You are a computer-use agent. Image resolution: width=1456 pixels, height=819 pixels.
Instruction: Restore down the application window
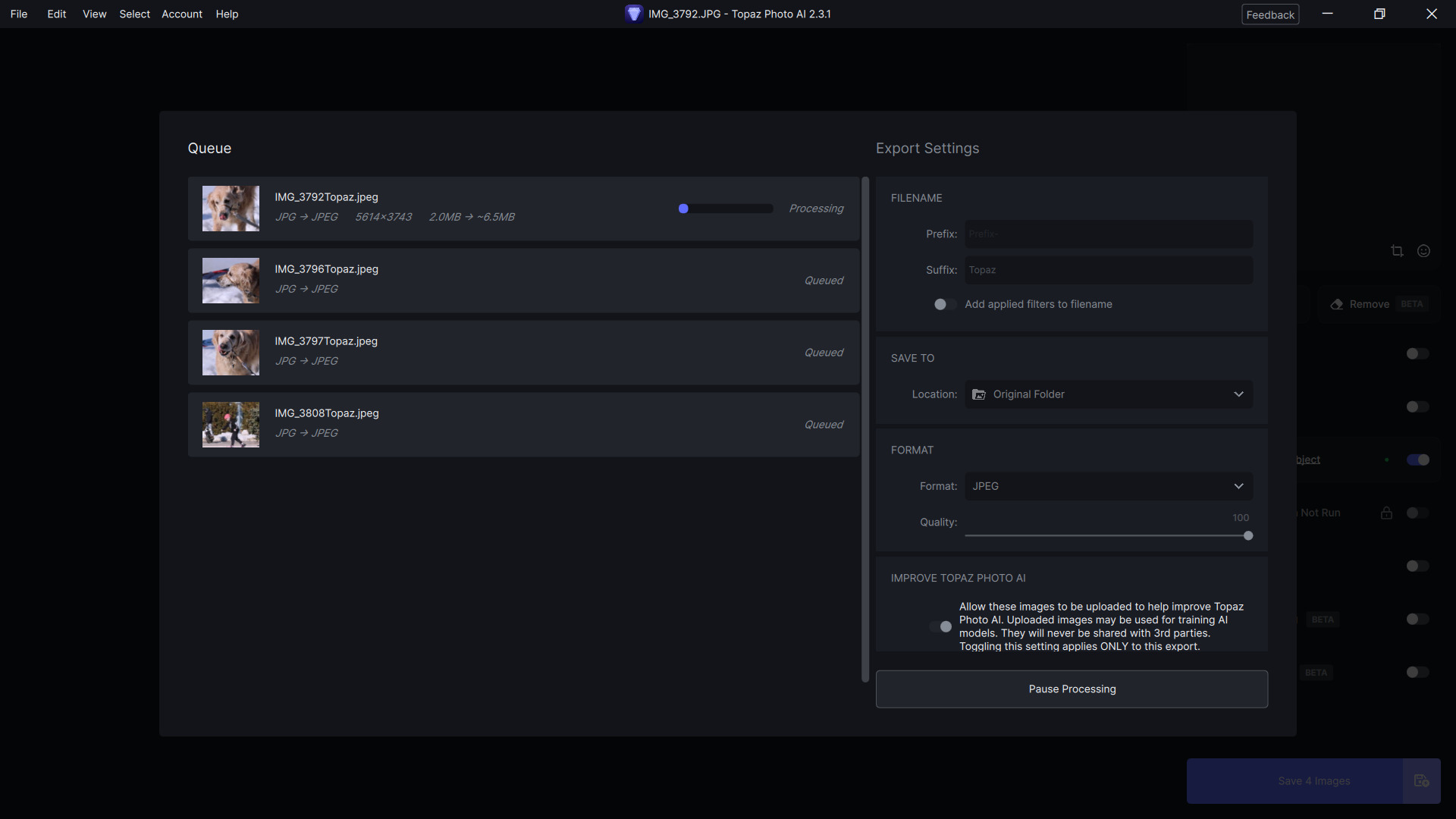[x=1379, y=14]
